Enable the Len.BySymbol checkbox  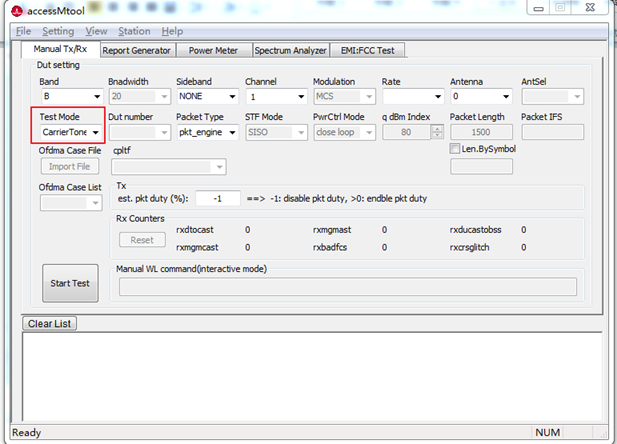click(455, 149)
